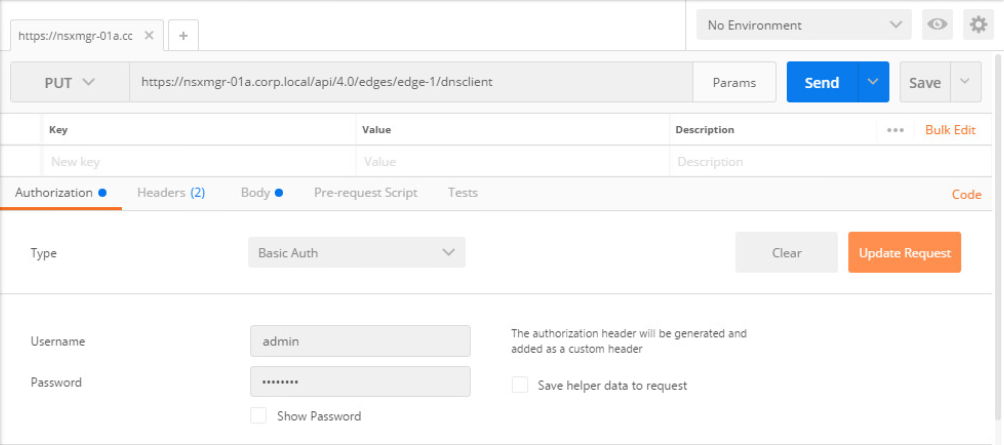Click the parameter Value field
Viewport: 1004px width, 445px height.
(513, 161)
